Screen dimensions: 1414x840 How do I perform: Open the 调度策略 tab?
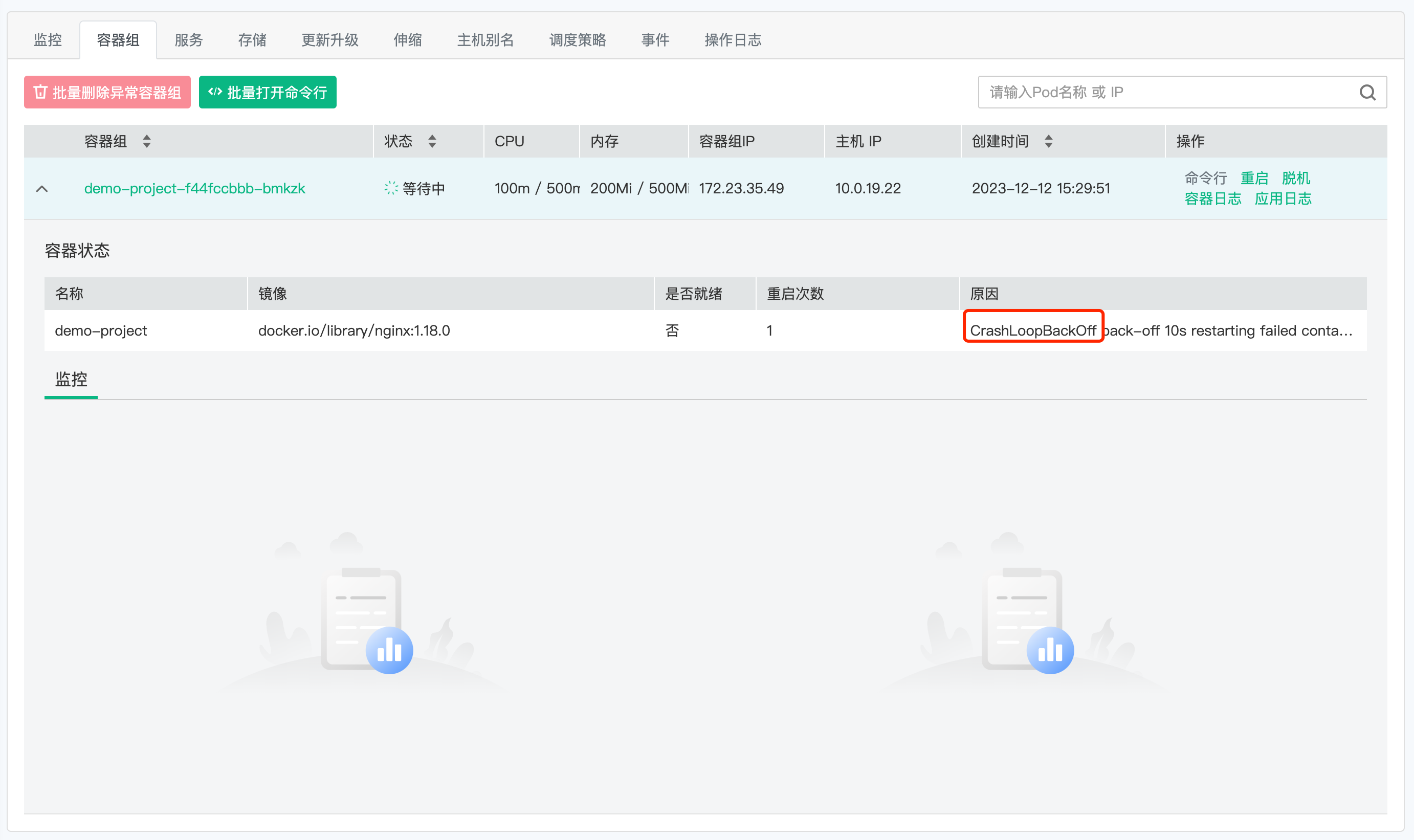coord(578,39)
